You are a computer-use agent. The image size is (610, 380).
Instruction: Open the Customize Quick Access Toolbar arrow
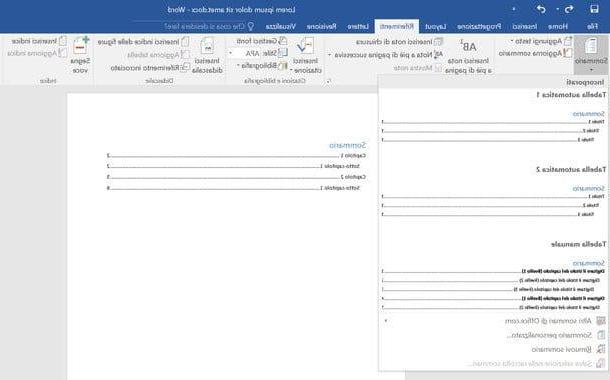[514, 9]
